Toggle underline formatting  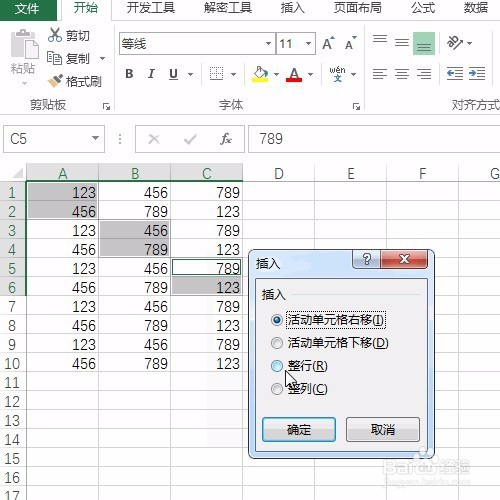point(173,74)
